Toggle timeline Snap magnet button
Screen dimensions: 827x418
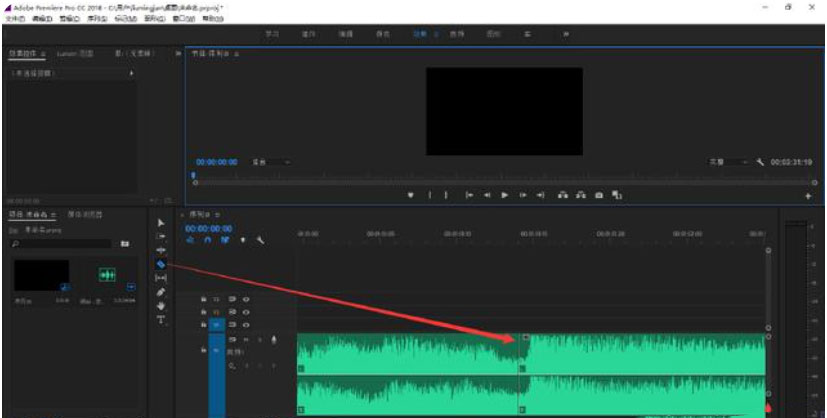tap(207, 240)
